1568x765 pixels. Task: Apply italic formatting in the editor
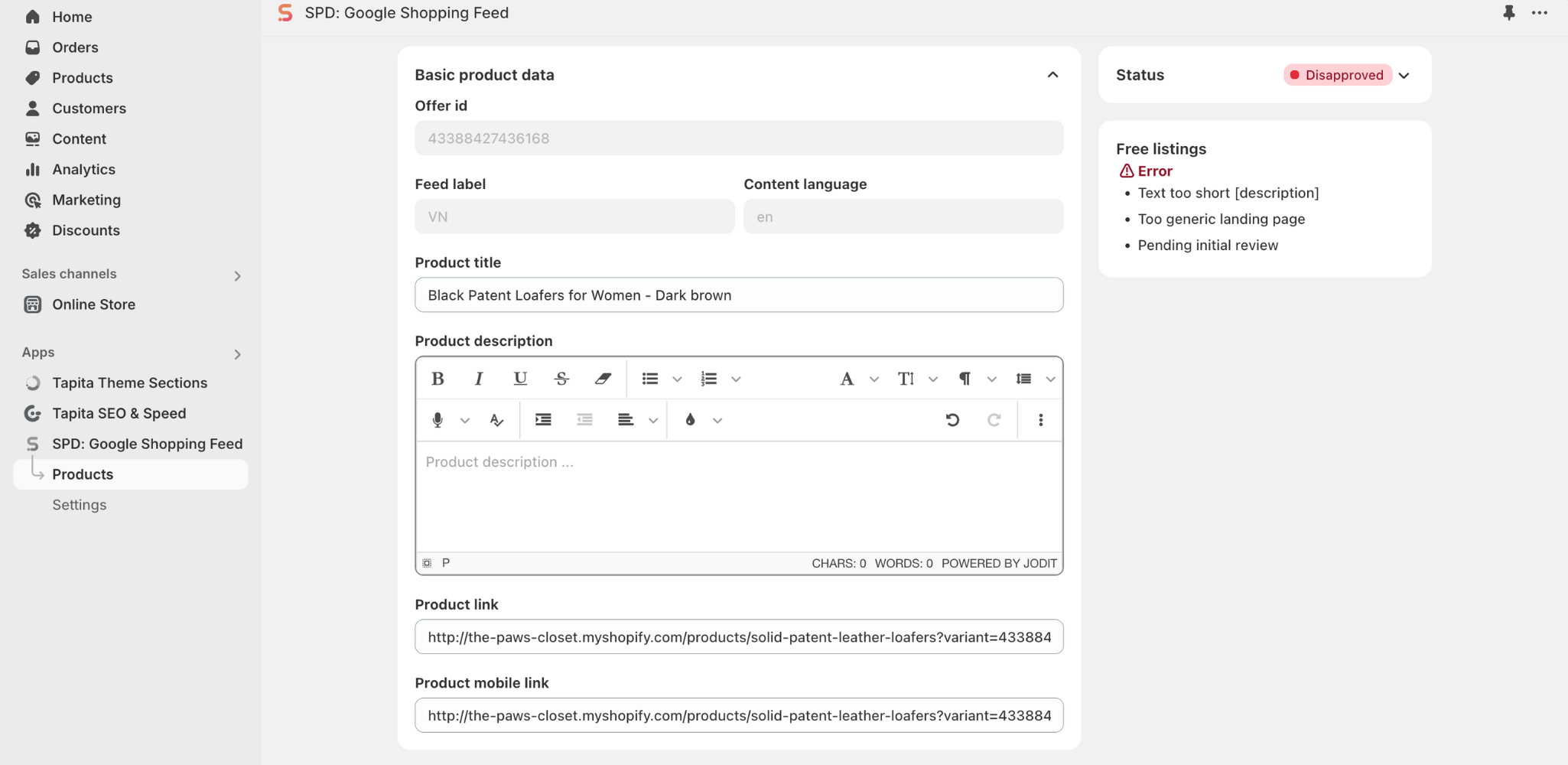point(479,379)
